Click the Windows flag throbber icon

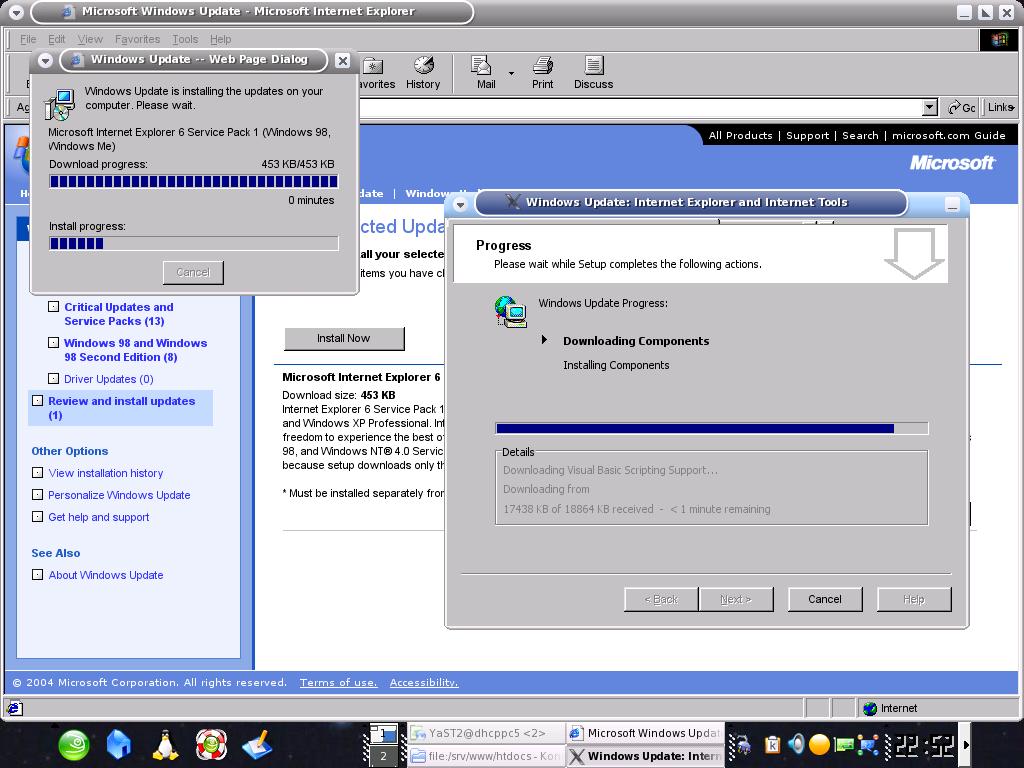[x=999, y=39]
